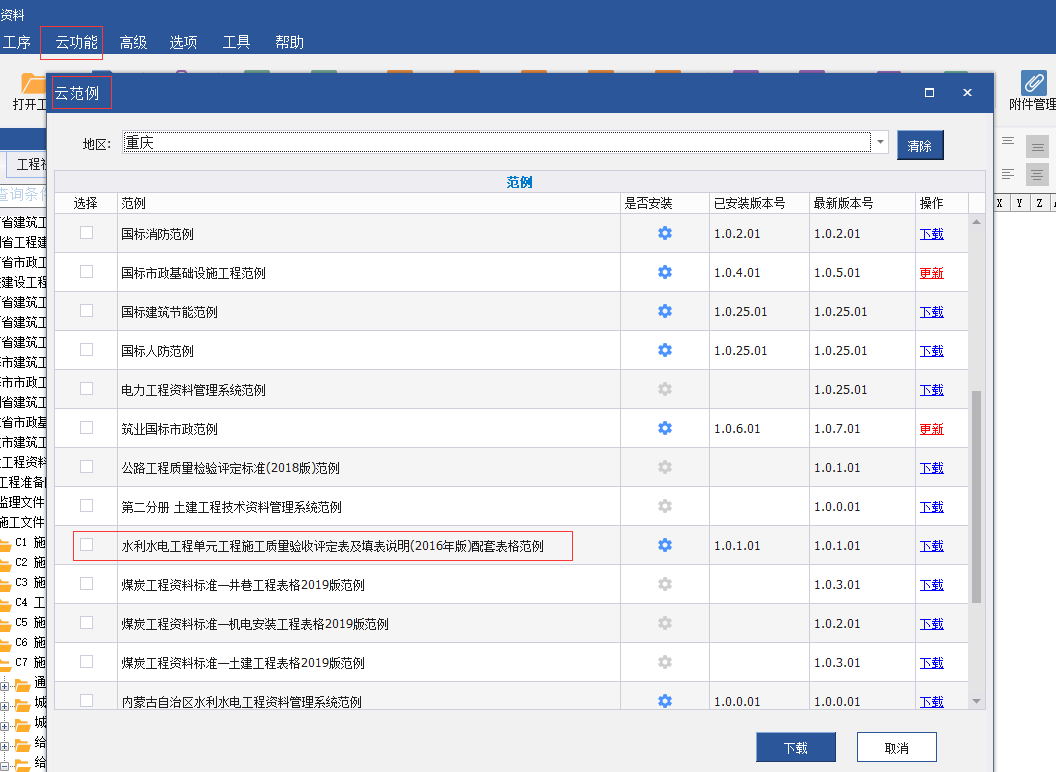This screenshot has width=1056, height=772.
Task: Click the scrollbar up arrow of the list
Action: click(977, 222)
